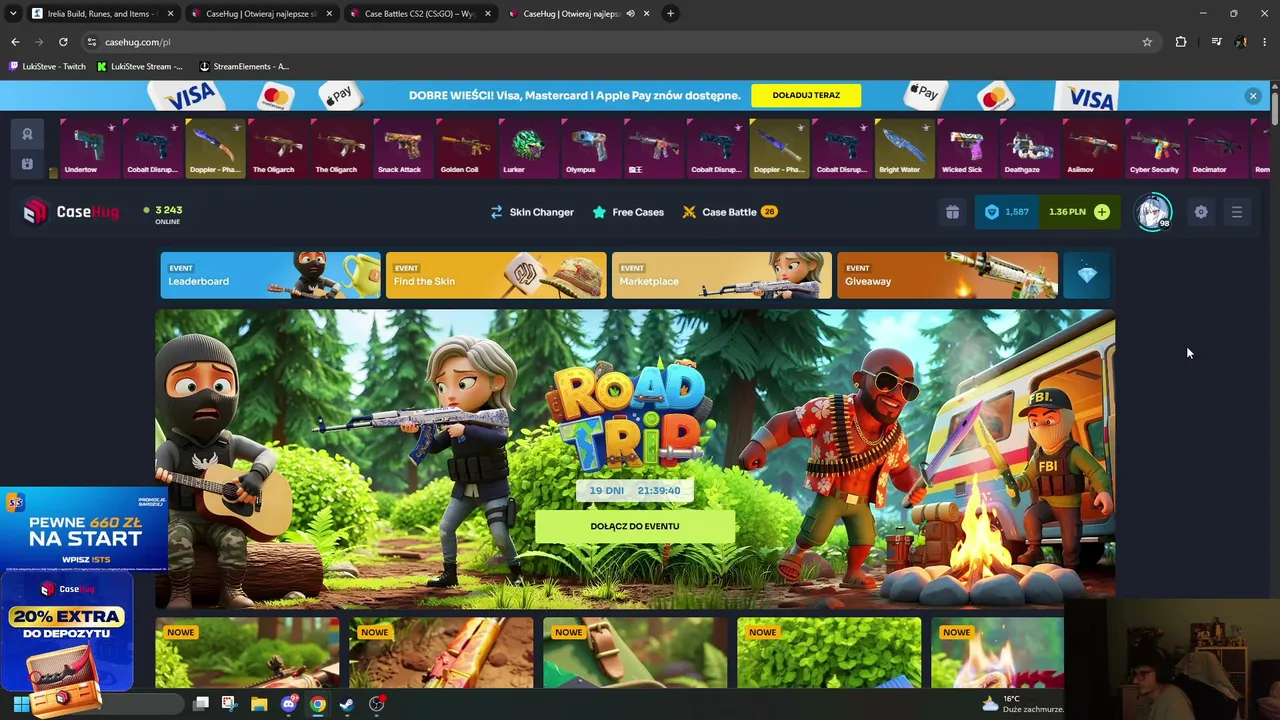Bookmark this page with the star icon
The height and width of the screenshot is (720, 1280).
point(1147,42)
